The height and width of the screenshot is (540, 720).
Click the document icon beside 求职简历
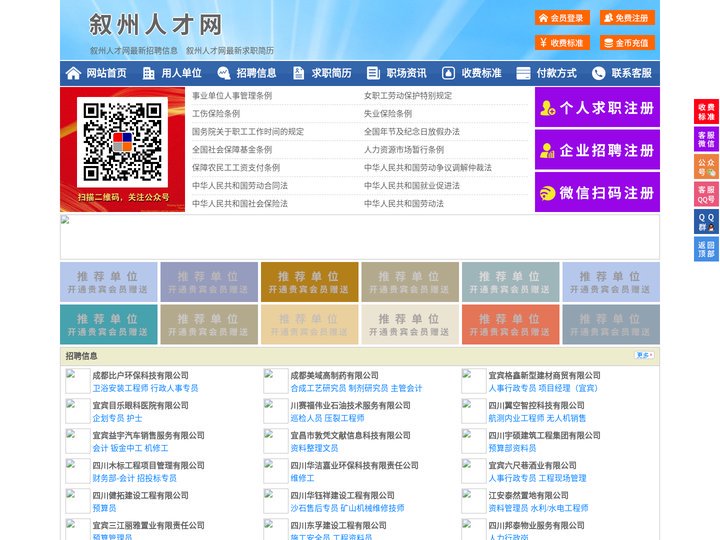point(298,73)
